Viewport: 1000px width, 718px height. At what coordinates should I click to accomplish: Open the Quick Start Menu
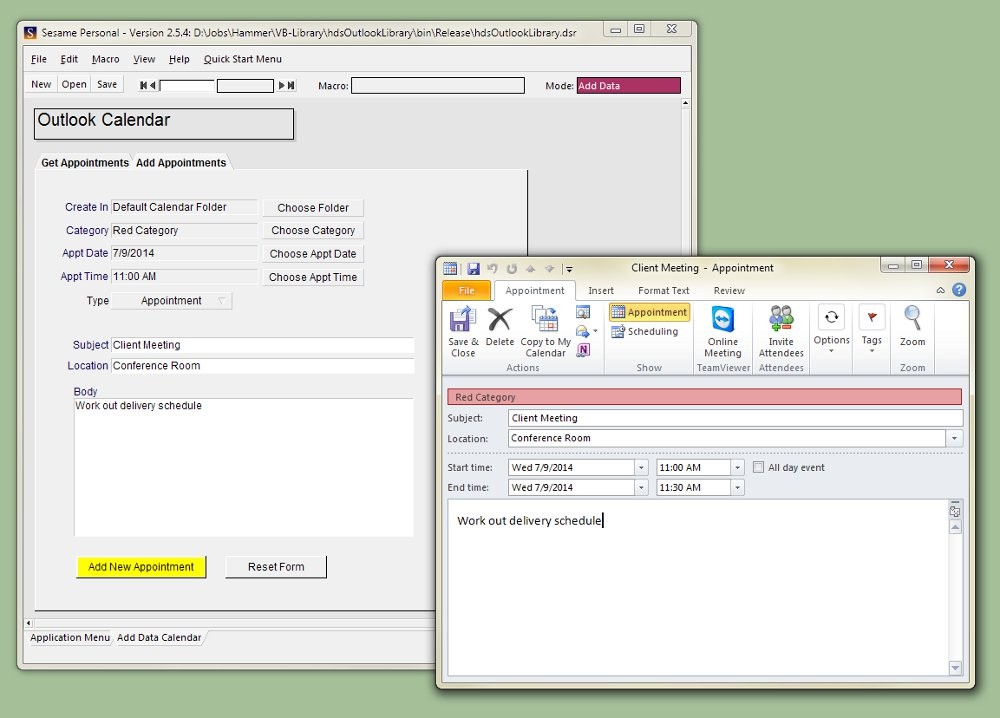242,59
